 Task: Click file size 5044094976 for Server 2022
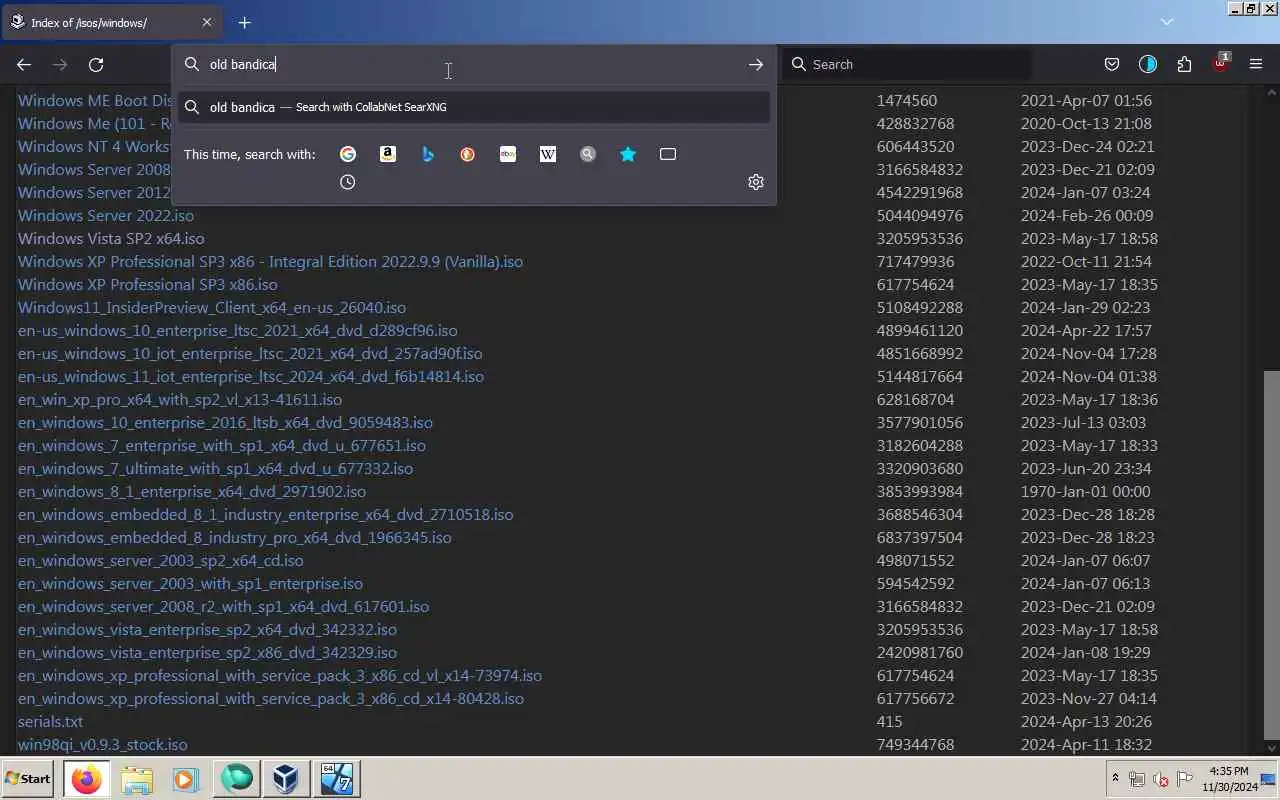[x=920, y=215]
